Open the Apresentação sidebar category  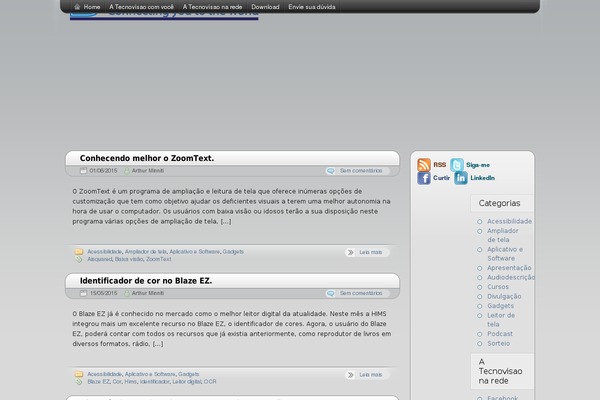click(509, 268)
